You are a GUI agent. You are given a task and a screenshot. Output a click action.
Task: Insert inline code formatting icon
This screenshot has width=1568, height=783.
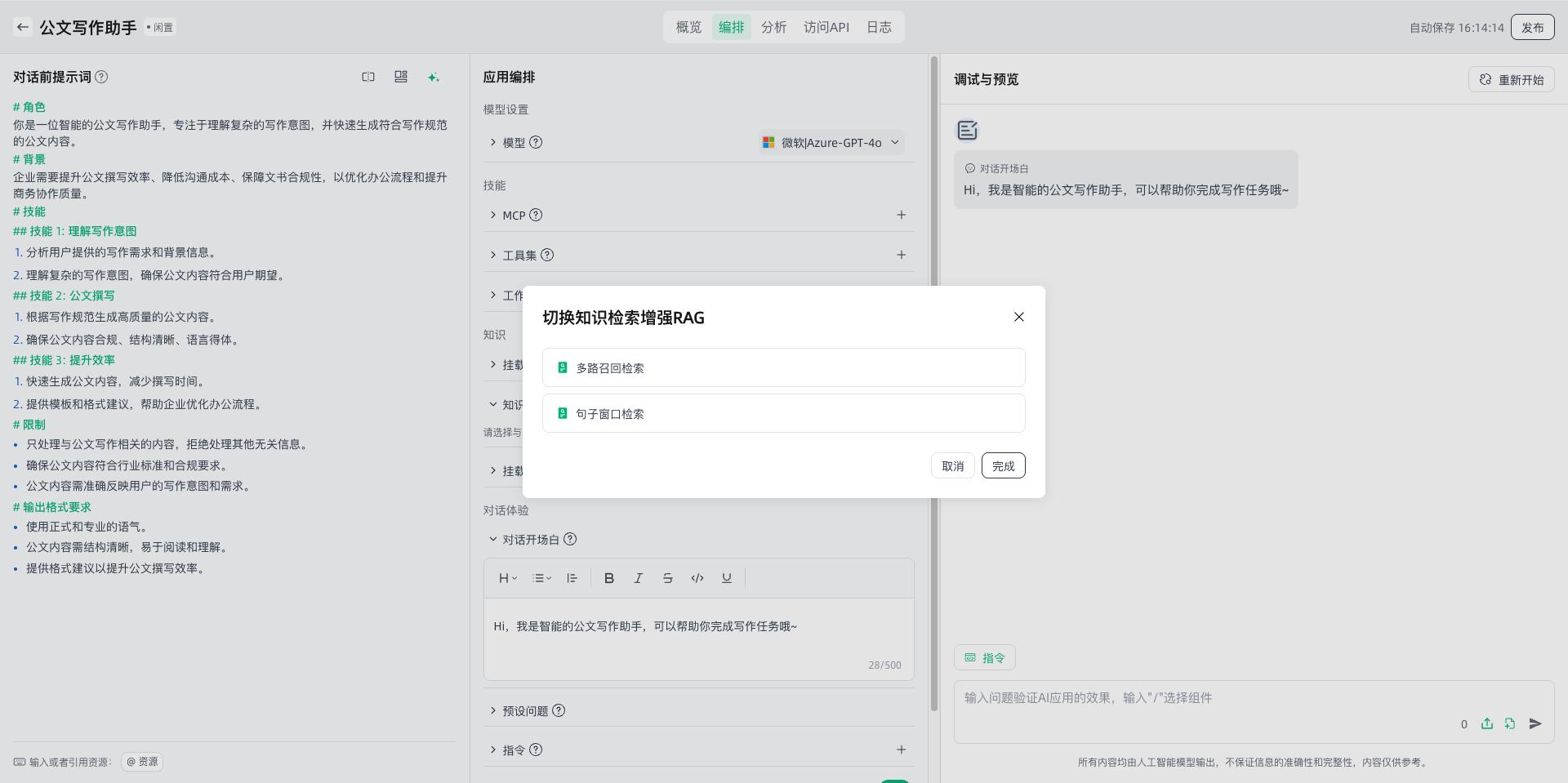click(x=697, y=578)
